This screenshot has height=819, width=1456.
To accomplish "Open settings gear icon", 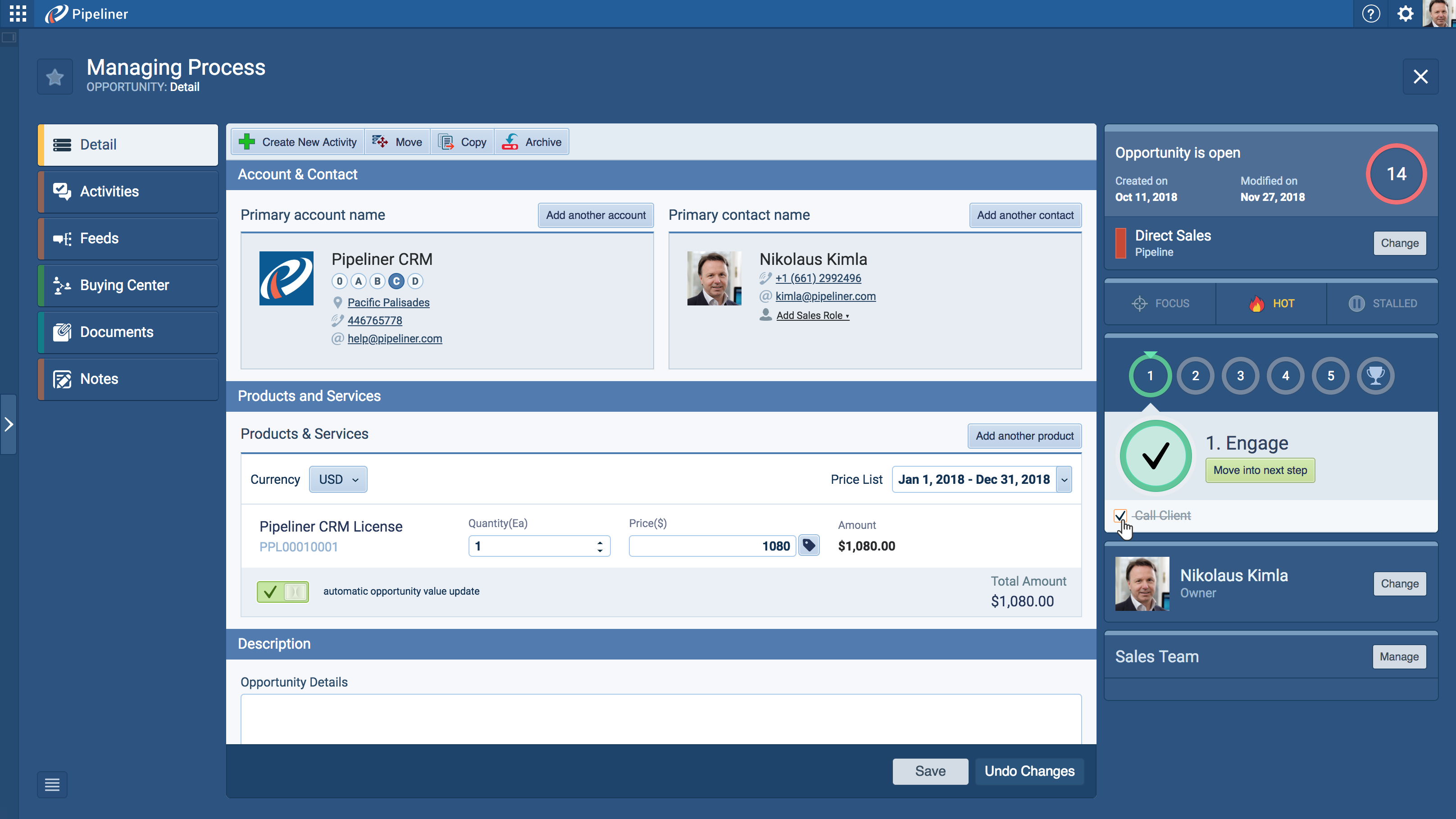I will click(x=1405, y=14).
